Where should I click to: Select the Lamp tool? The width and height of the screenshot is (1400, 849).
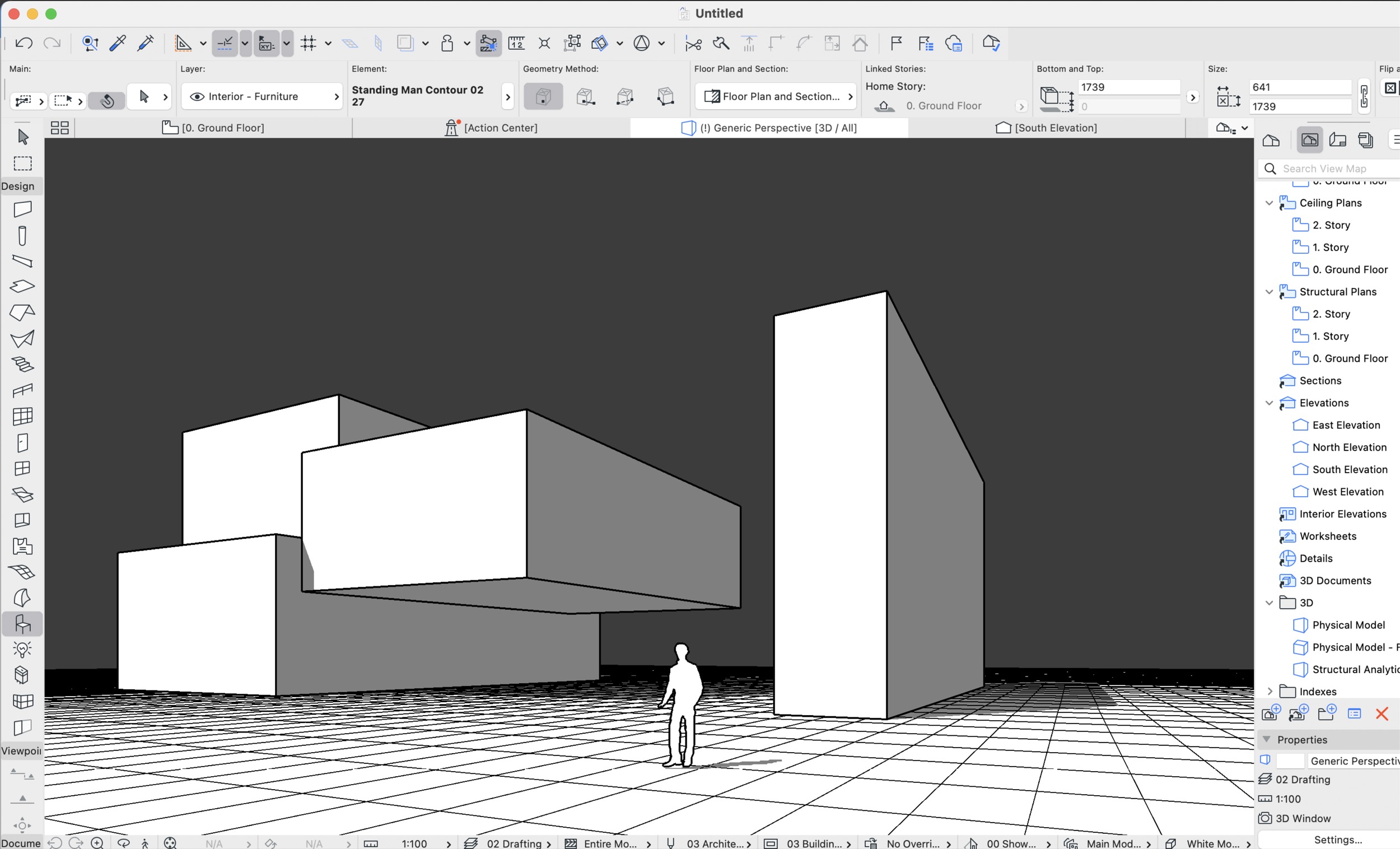(x=23, y=649)
